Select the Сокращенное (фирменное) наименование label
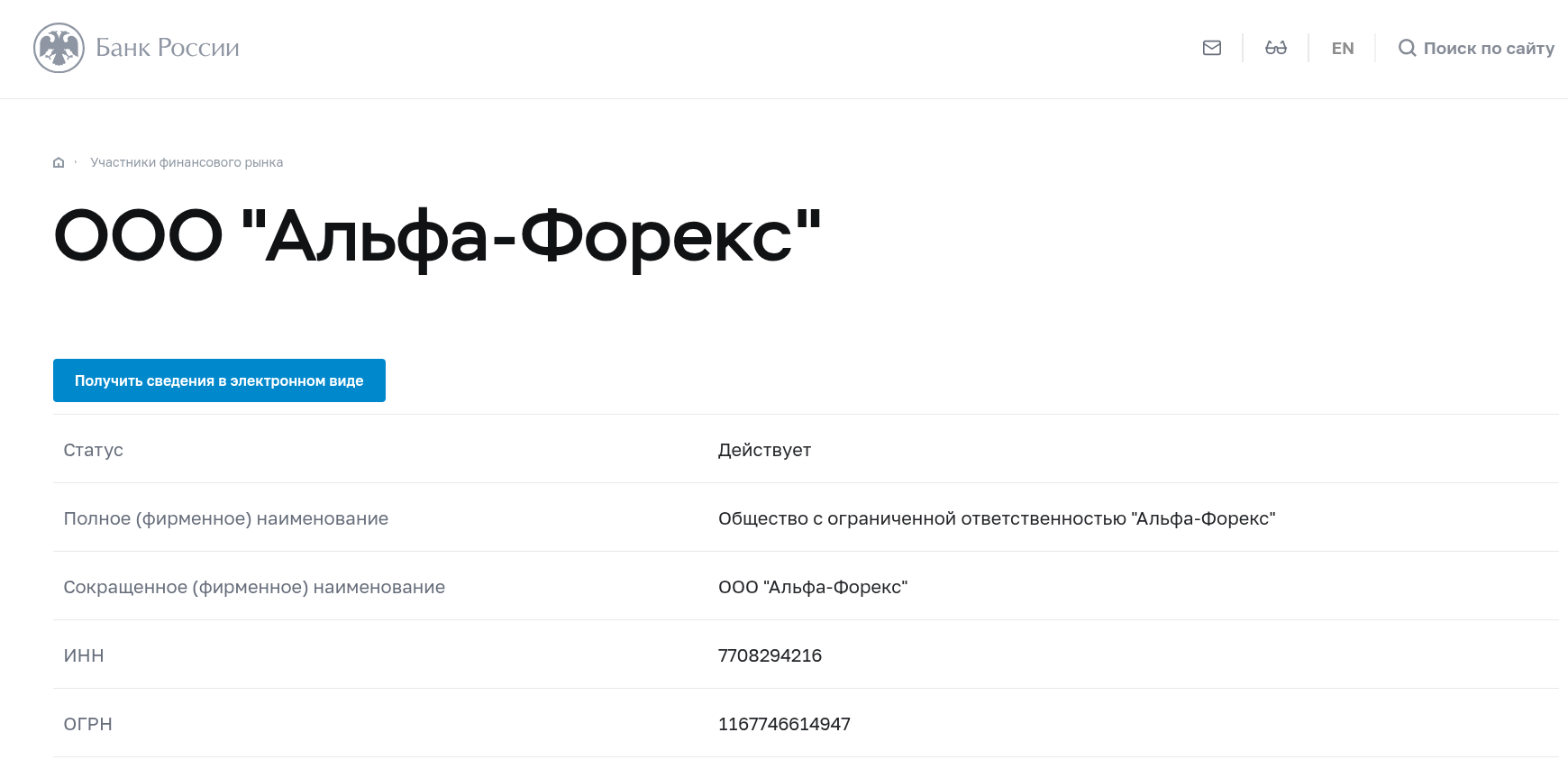 pos(254,587)
